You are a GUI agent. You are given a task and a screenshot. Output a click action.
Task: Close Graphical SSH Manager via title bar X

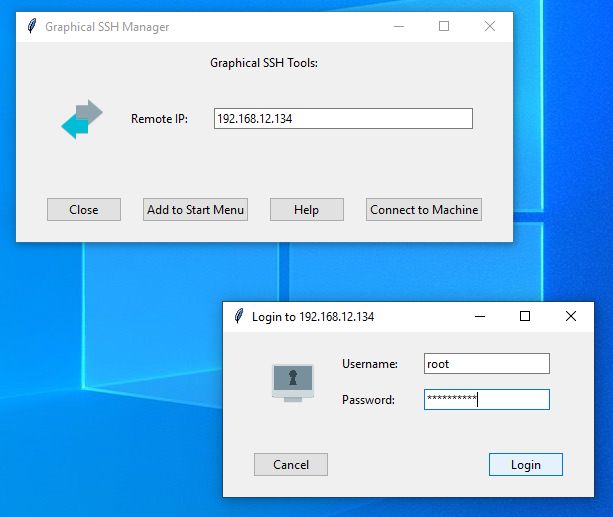click(x=490, y=26)
